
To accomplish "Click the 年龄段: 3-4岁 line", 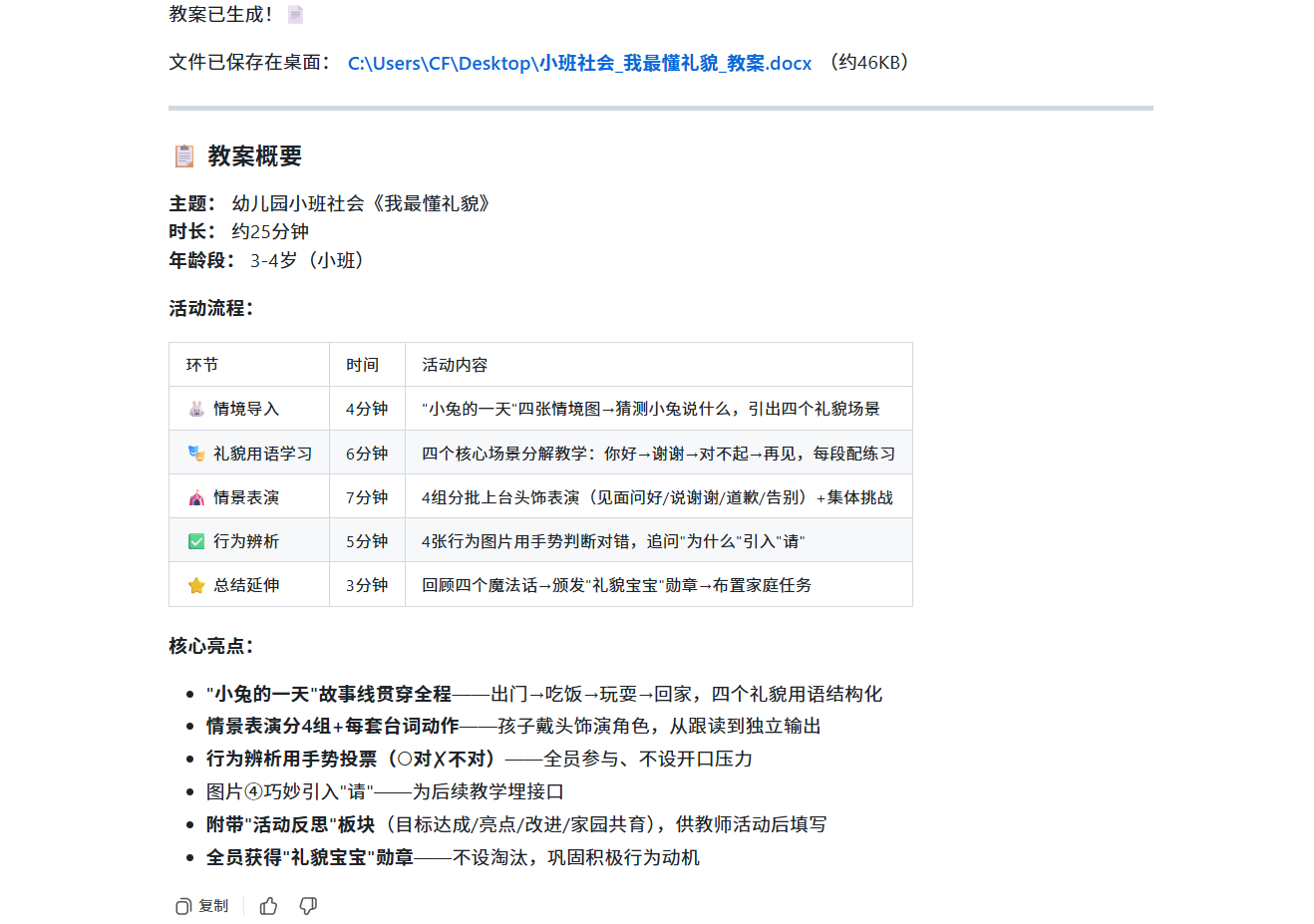I will pyautogui.click(x=269, y=260).
